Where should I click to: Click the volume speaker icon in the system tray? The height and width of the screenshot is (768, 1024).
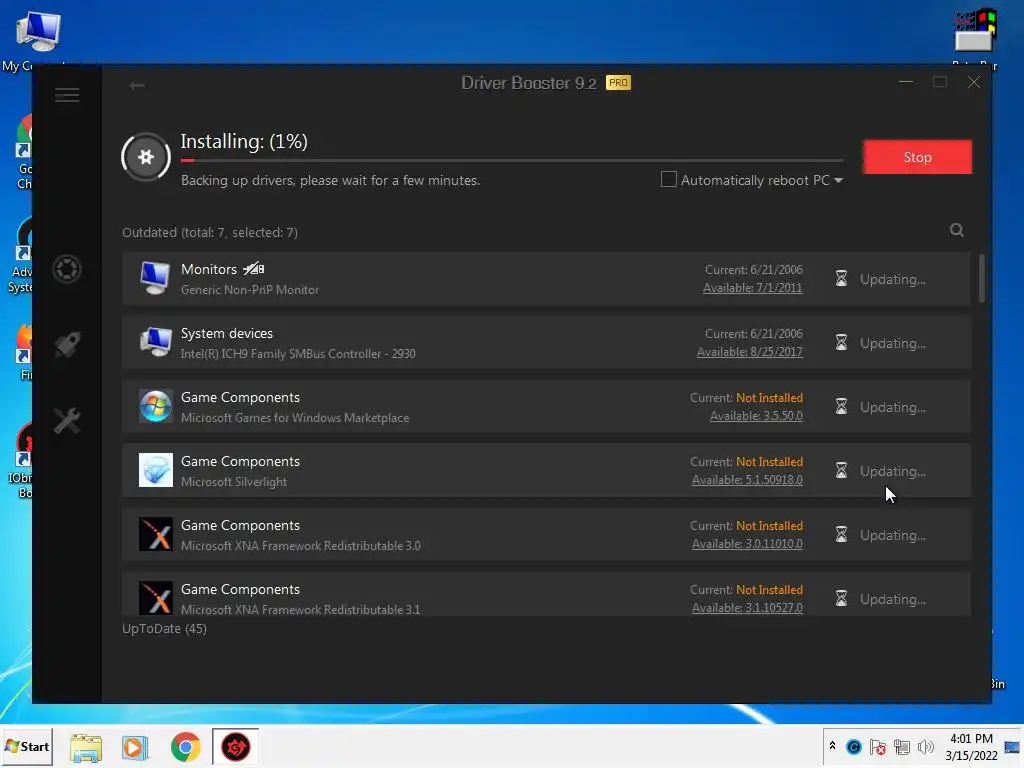(x=925, y=747)
